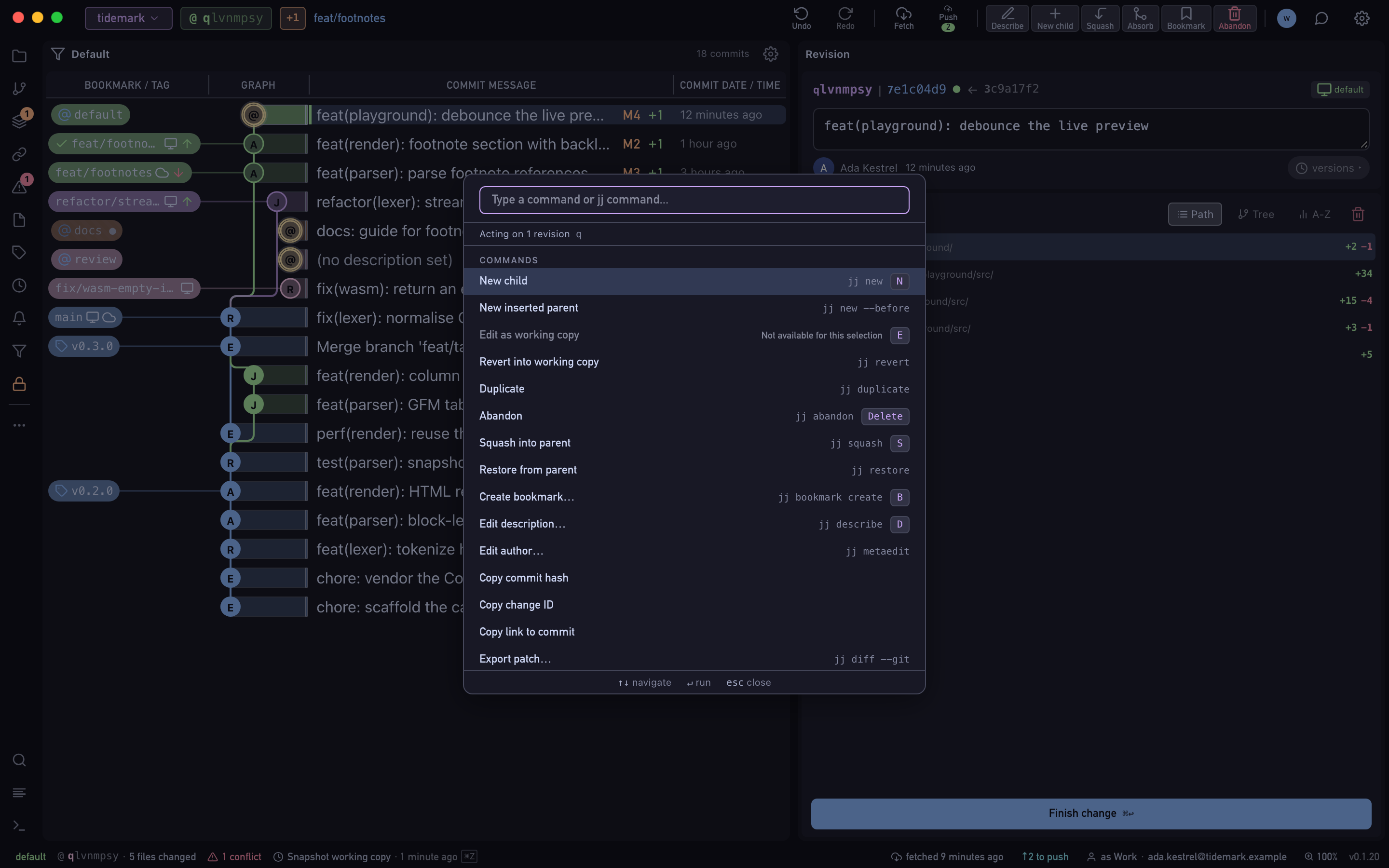Open the folder icon in the left sidebar
The width and height of the screenshot is (1389, 868).
(x=19, y=55)
